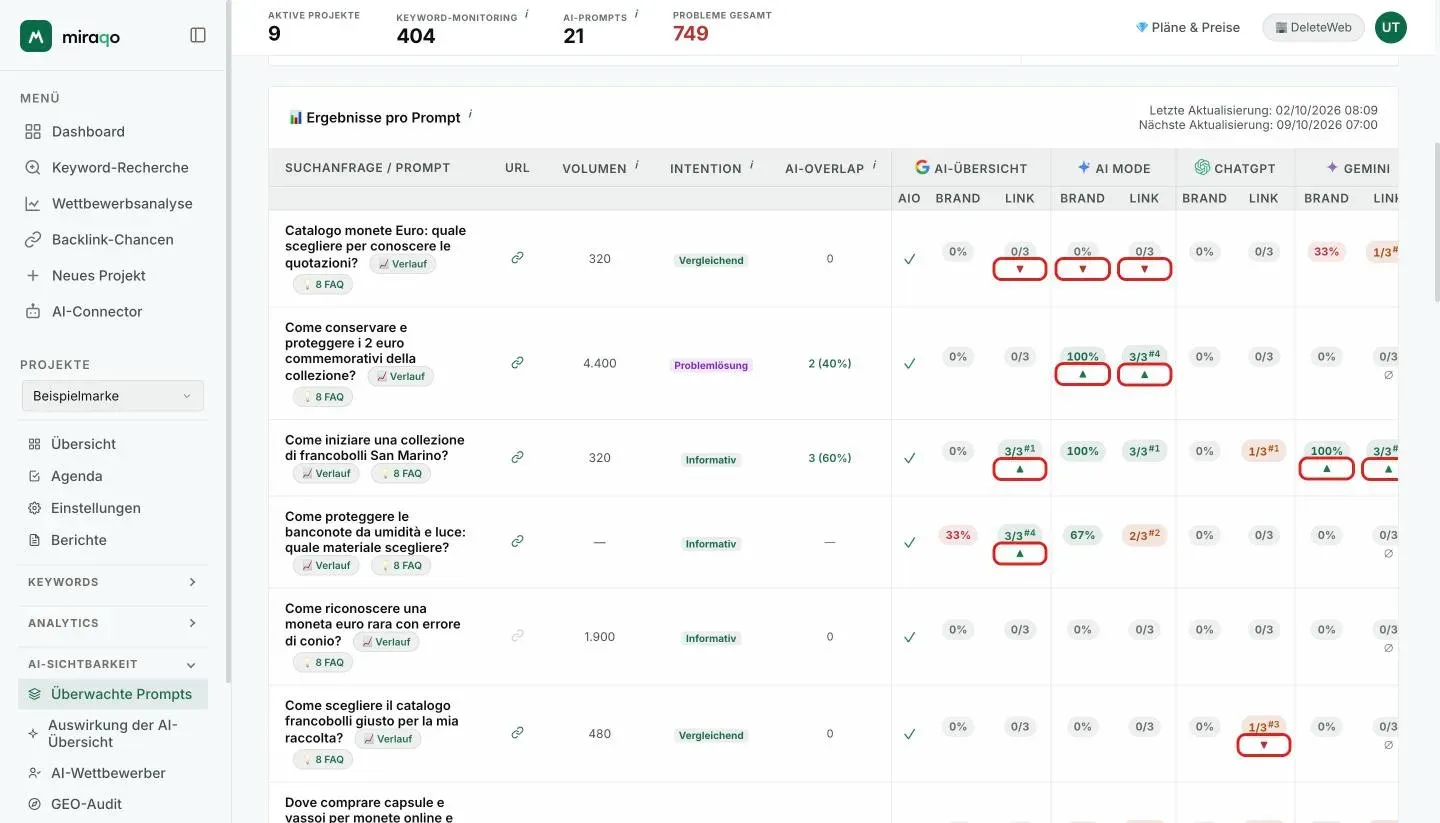1440x823 pixels.
Task: Open Verlauf for Catalogo monete Euro prompt
Action: tap(402, 264)
